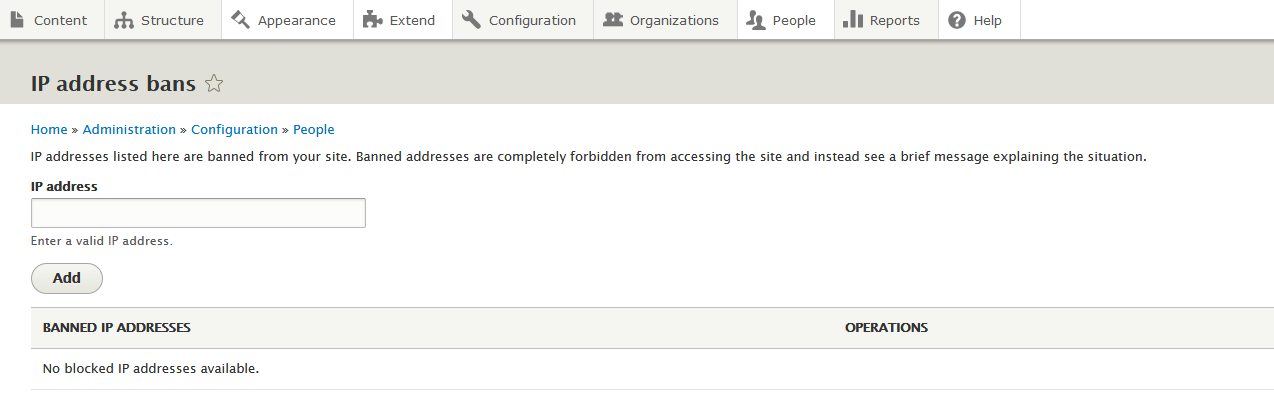Focus the IP address text field
The height and width of the screenshot is (411, 1274).
[198, 213]
